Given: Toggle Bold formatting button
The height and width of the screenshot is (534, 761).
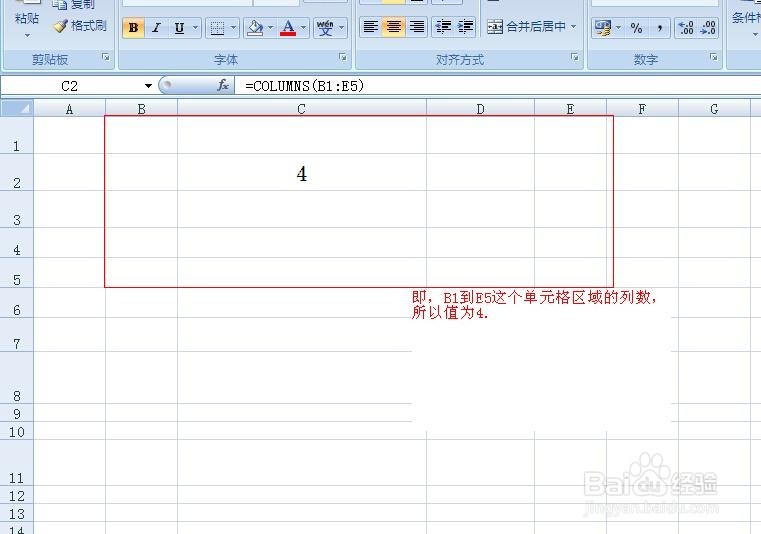Looking at the screenshot, I should point(133,28).
